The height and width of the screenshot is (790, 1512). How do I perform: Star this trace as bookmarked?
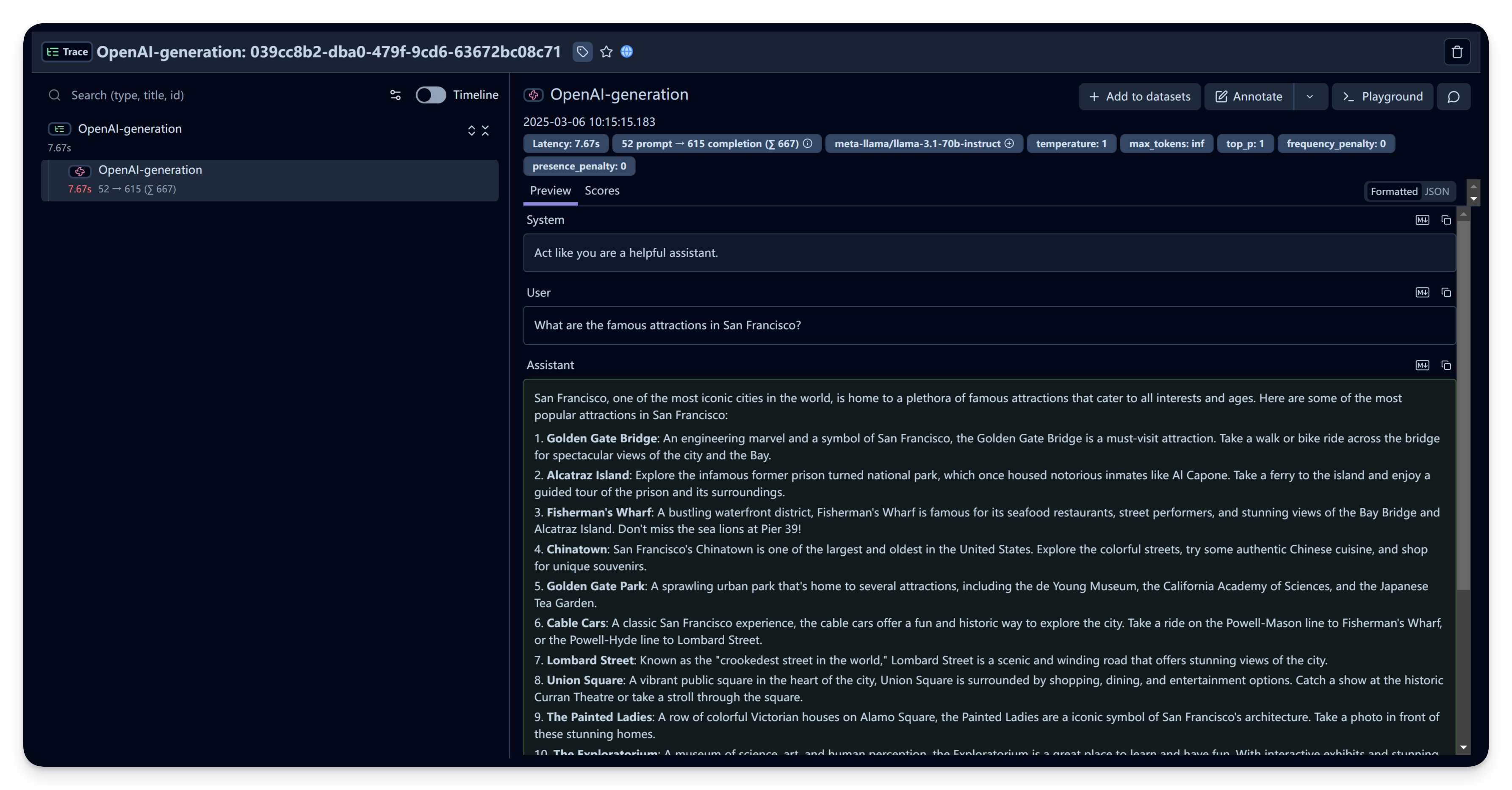click(606, 52)
